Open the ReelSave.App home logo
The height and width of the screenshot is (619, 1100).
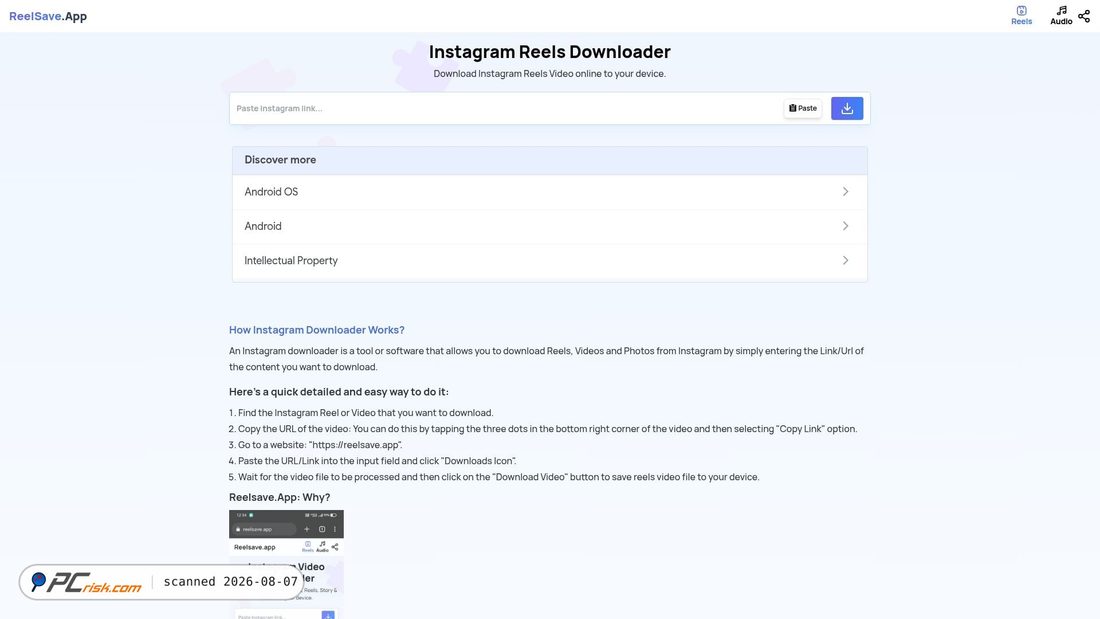(48, 16)
